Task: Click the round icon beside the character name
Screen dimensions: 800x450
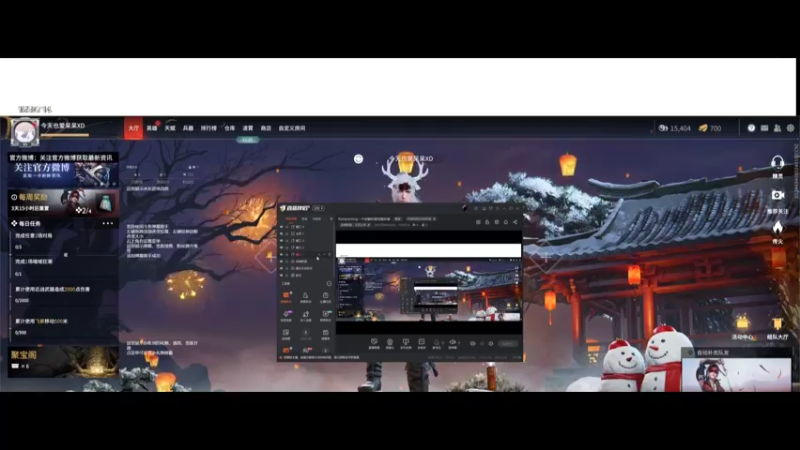Action: [x=359, y=159]
